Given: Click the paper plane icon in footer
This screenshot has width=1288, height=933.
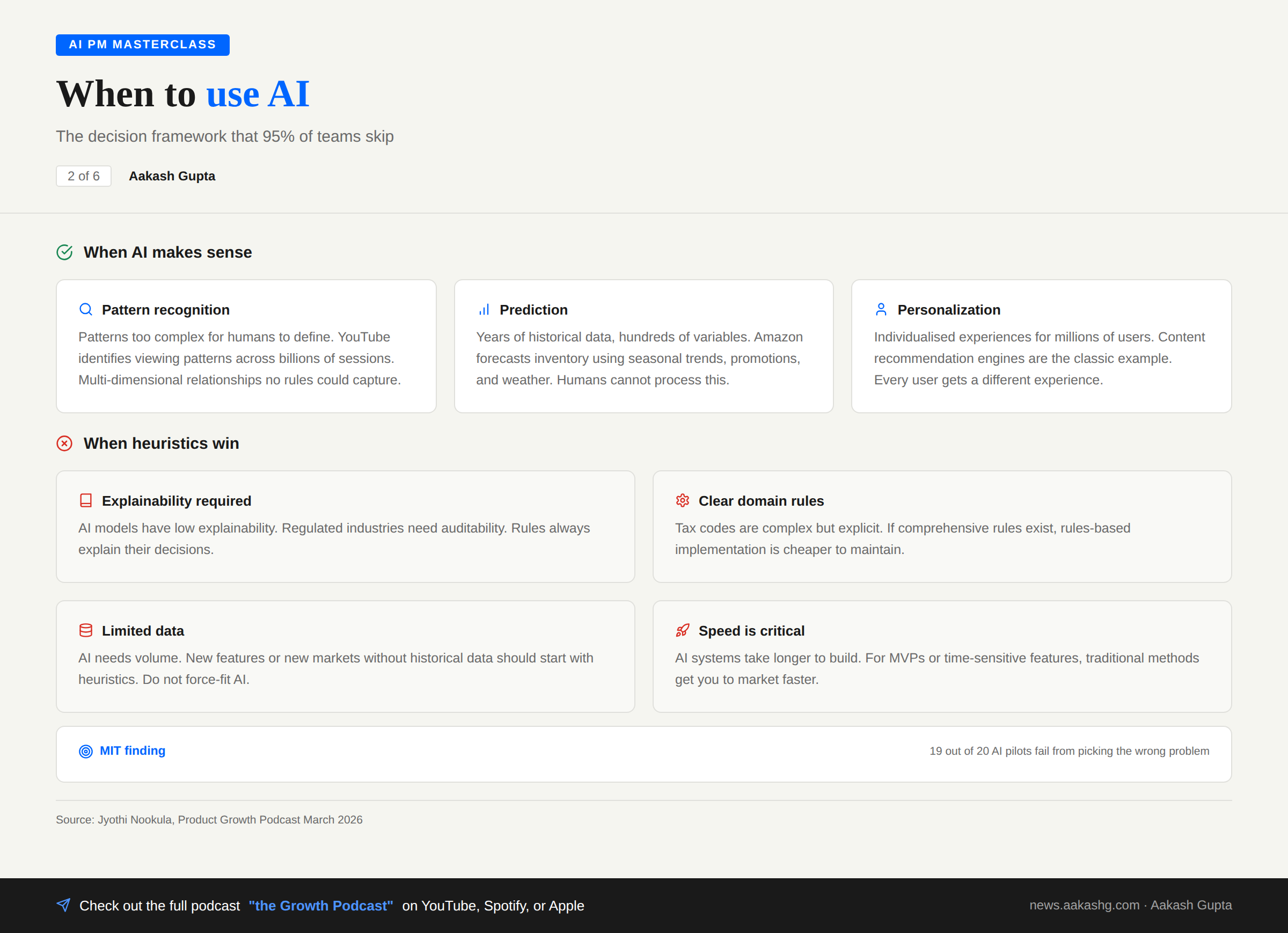Looking at the screenshot, I should click(x=64, y=905).
